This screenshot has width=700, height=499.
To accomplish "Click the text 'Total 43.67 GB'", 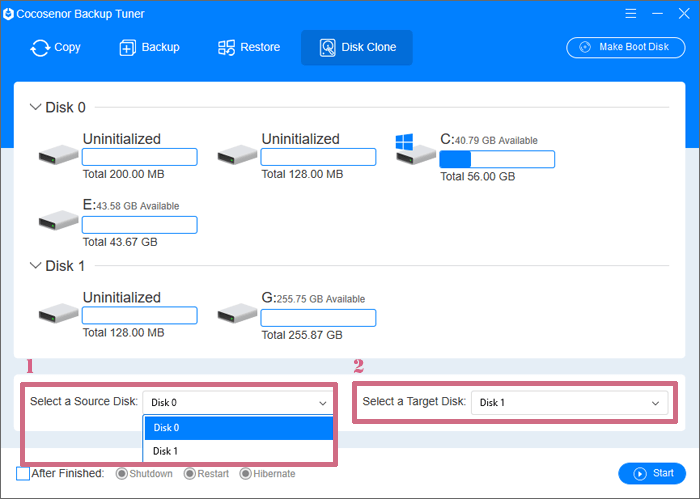I will point(120,242).
